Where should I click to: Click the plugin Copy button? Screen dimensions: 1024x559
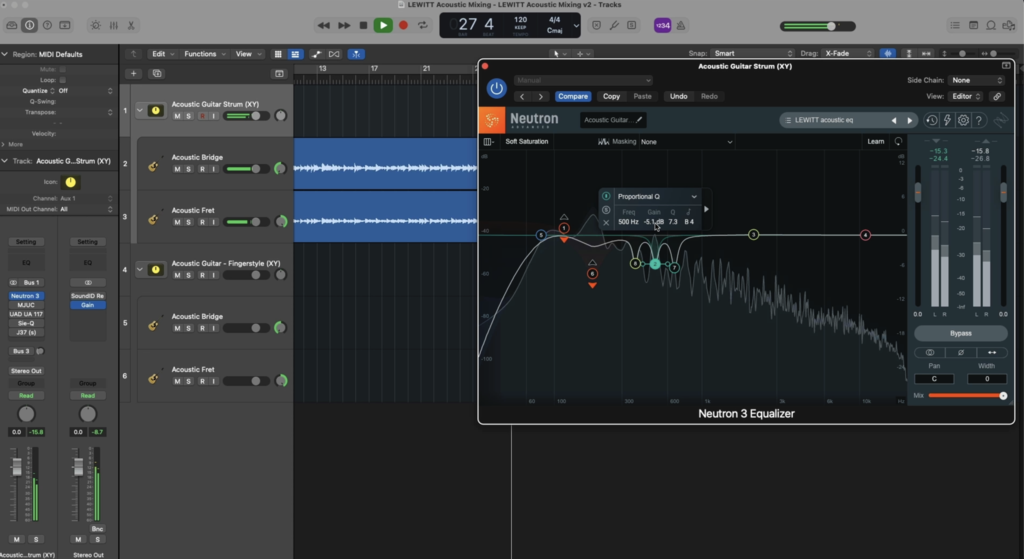(x=611, y=97)
